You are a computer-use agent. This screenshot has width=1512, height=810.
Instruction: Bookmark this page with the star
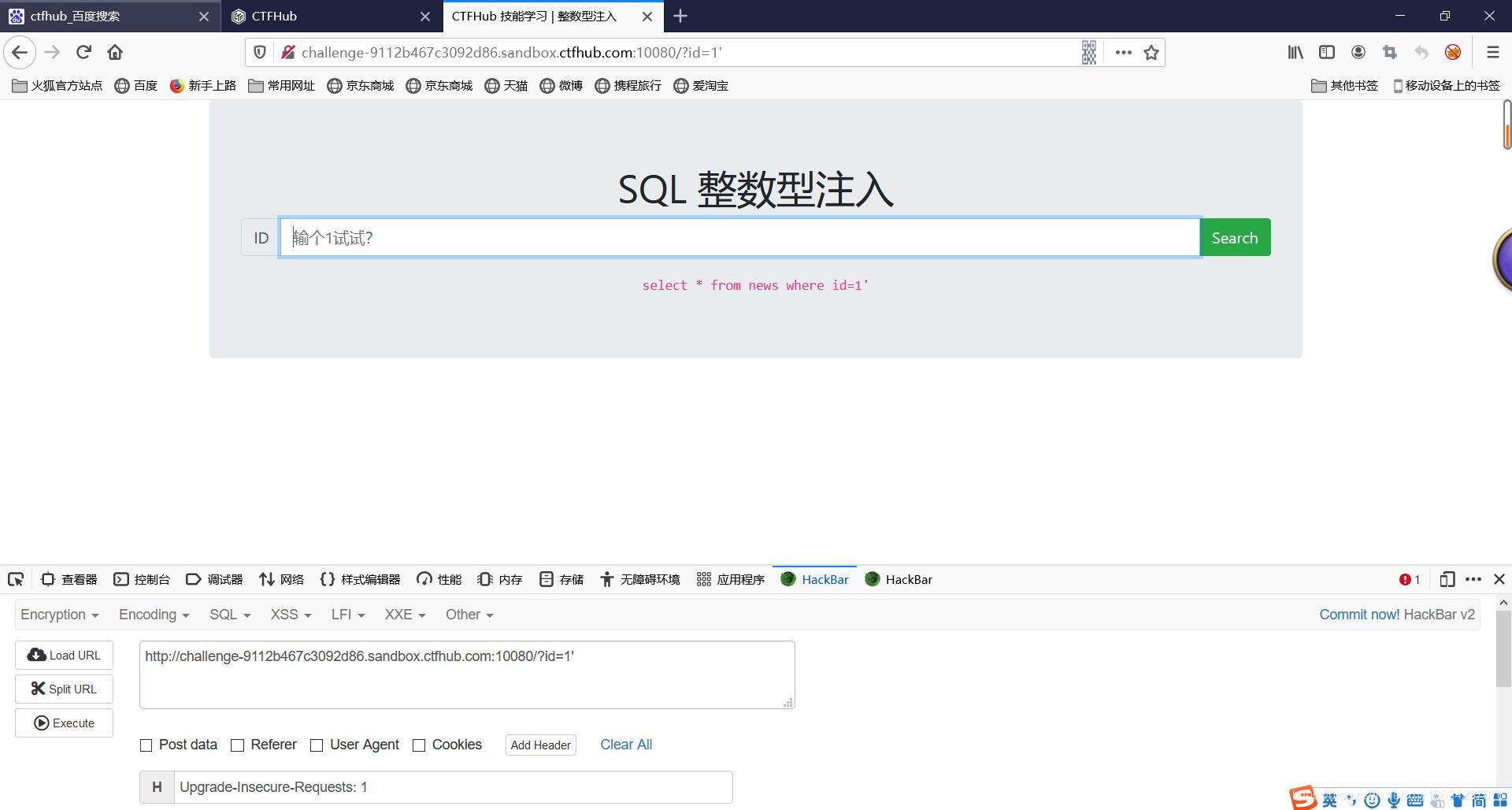[x=1151, y=53]
